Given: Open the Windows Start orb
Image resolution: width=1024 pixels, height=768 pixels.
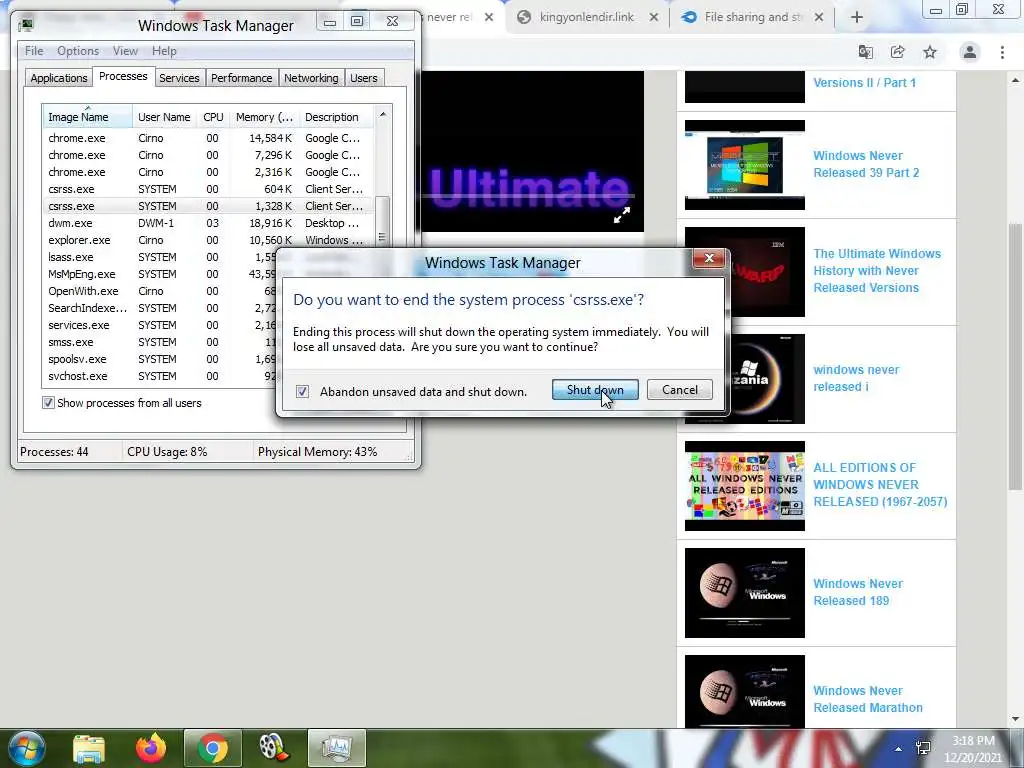Looking at the screenshot, I should click(27, 748).
